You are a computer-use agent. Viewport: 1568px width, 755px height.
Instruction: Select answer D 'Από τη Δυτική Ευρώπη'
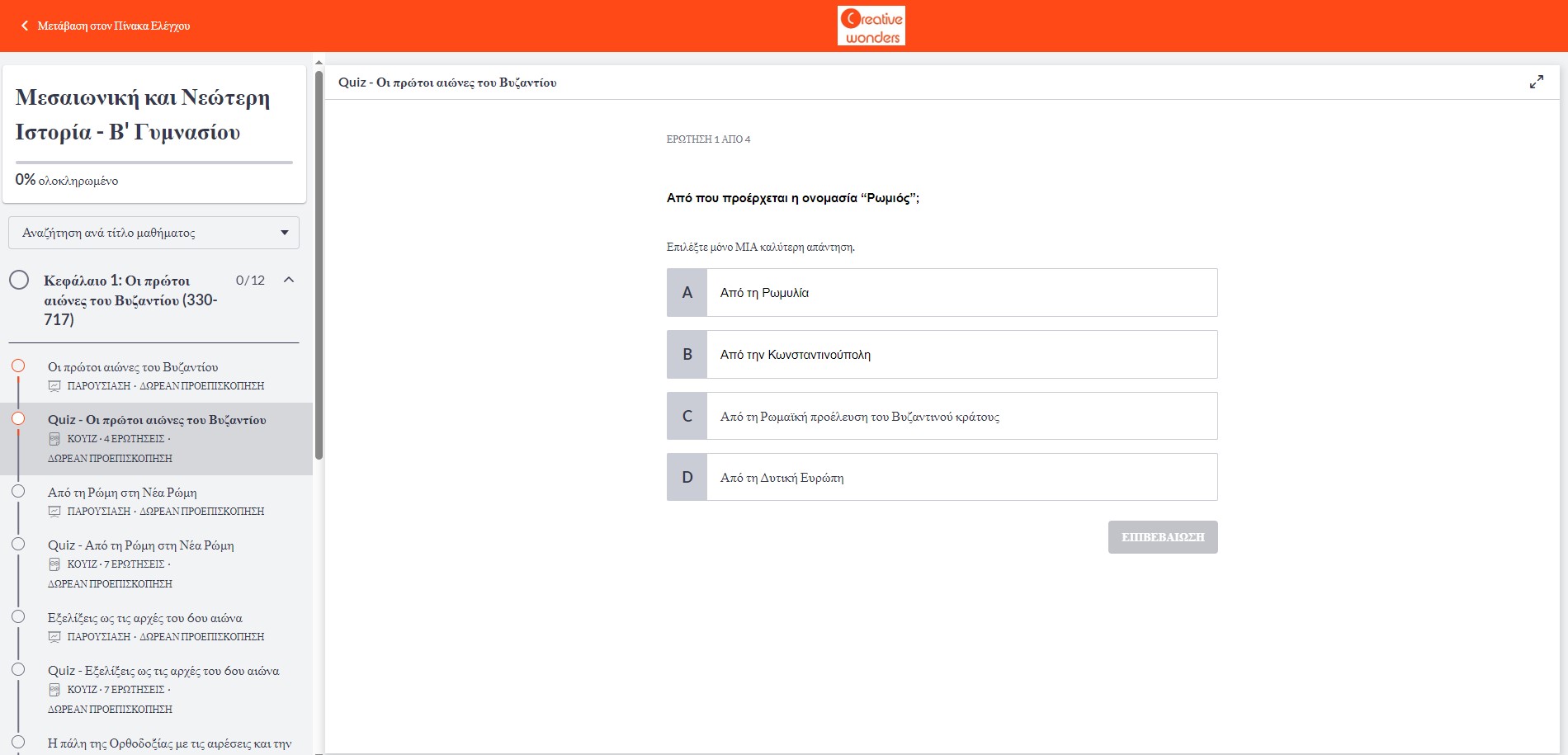click(942, 478)
